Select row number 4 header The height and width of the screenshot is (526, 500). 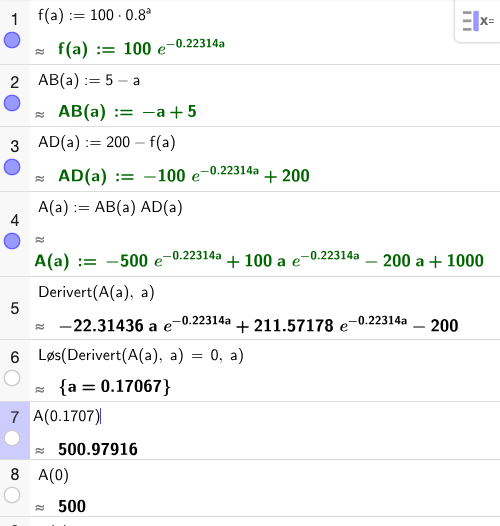click(x=14, y=220)
